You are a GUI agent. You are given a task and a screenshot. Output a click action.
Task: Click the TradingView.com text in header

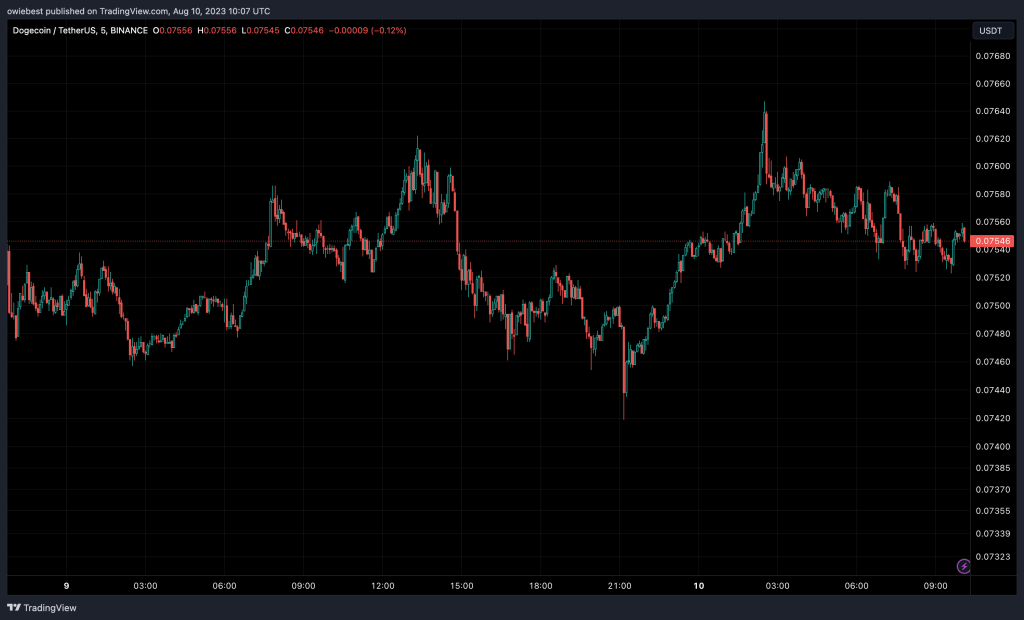(x=129, y=10)
